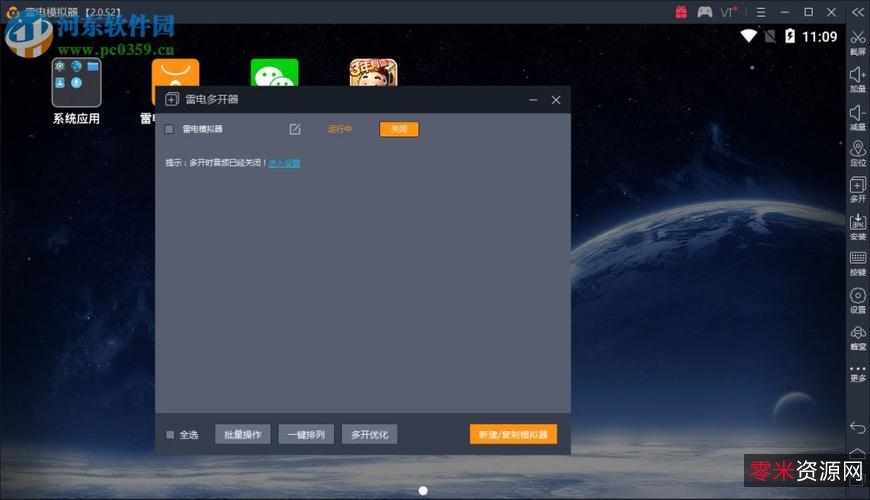Click the red gift box icon in title bar
The image size is (870, 500).
pos(681,12)
